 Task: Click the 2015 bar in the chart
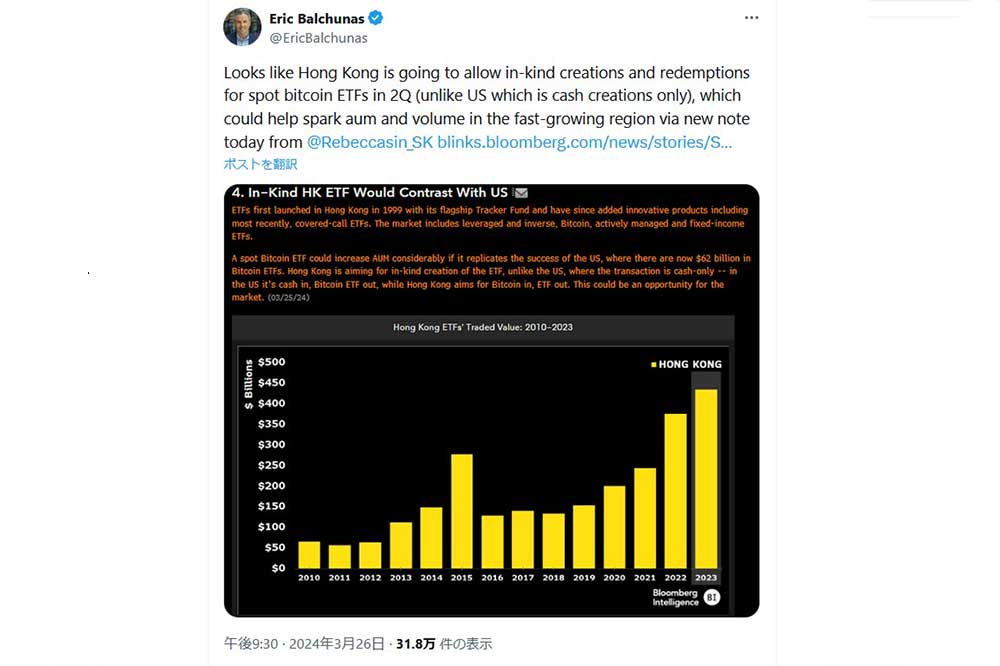(462, 511)
